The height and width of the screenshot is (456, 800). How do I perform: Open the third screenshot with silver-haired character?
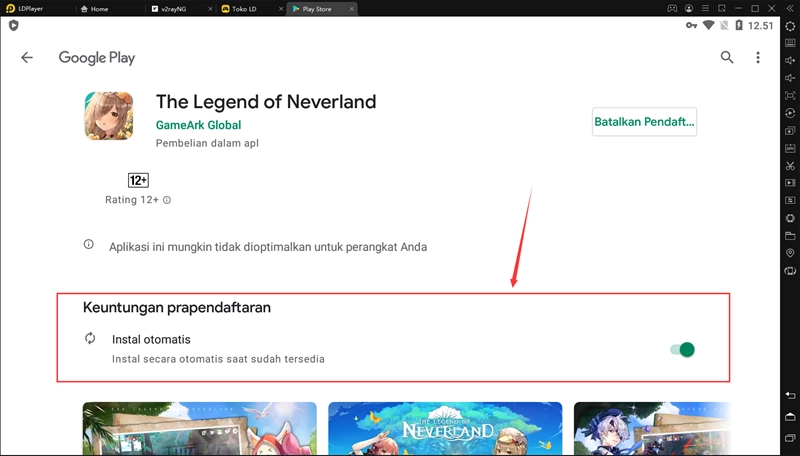click(652, 428)
